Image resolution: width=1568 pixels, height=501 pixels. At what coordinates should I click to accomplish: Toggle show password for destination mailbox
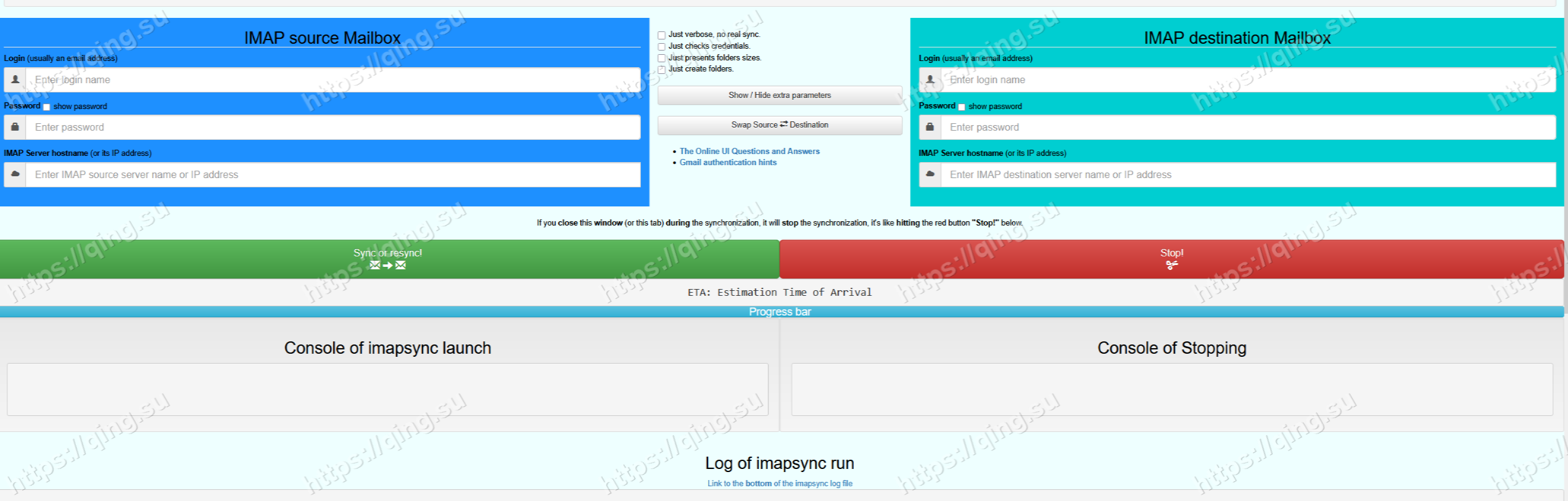[x=961, y=107]
